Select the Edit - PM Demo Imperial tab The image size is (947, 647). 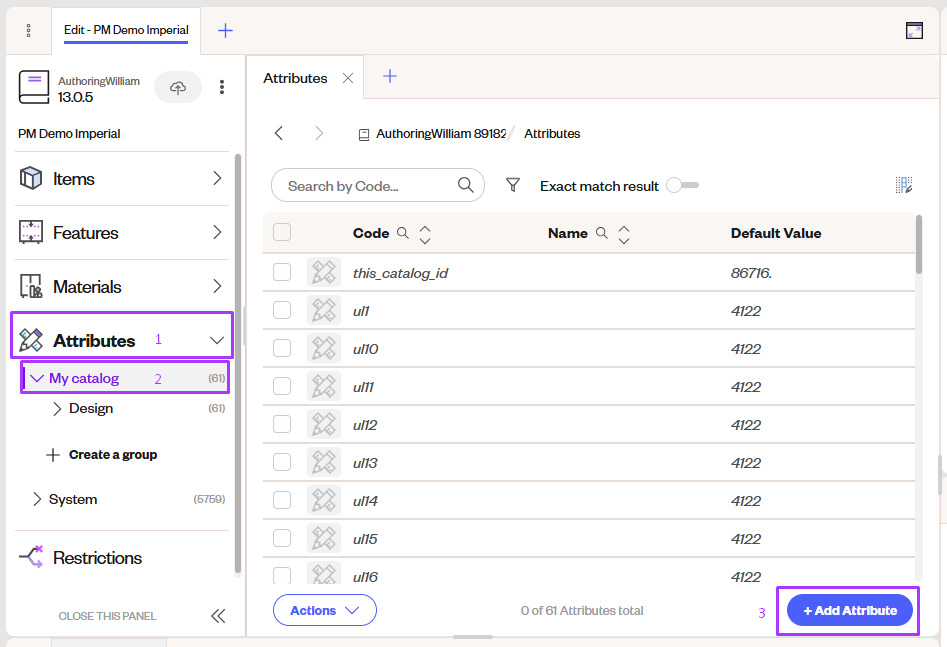point(126,30)
